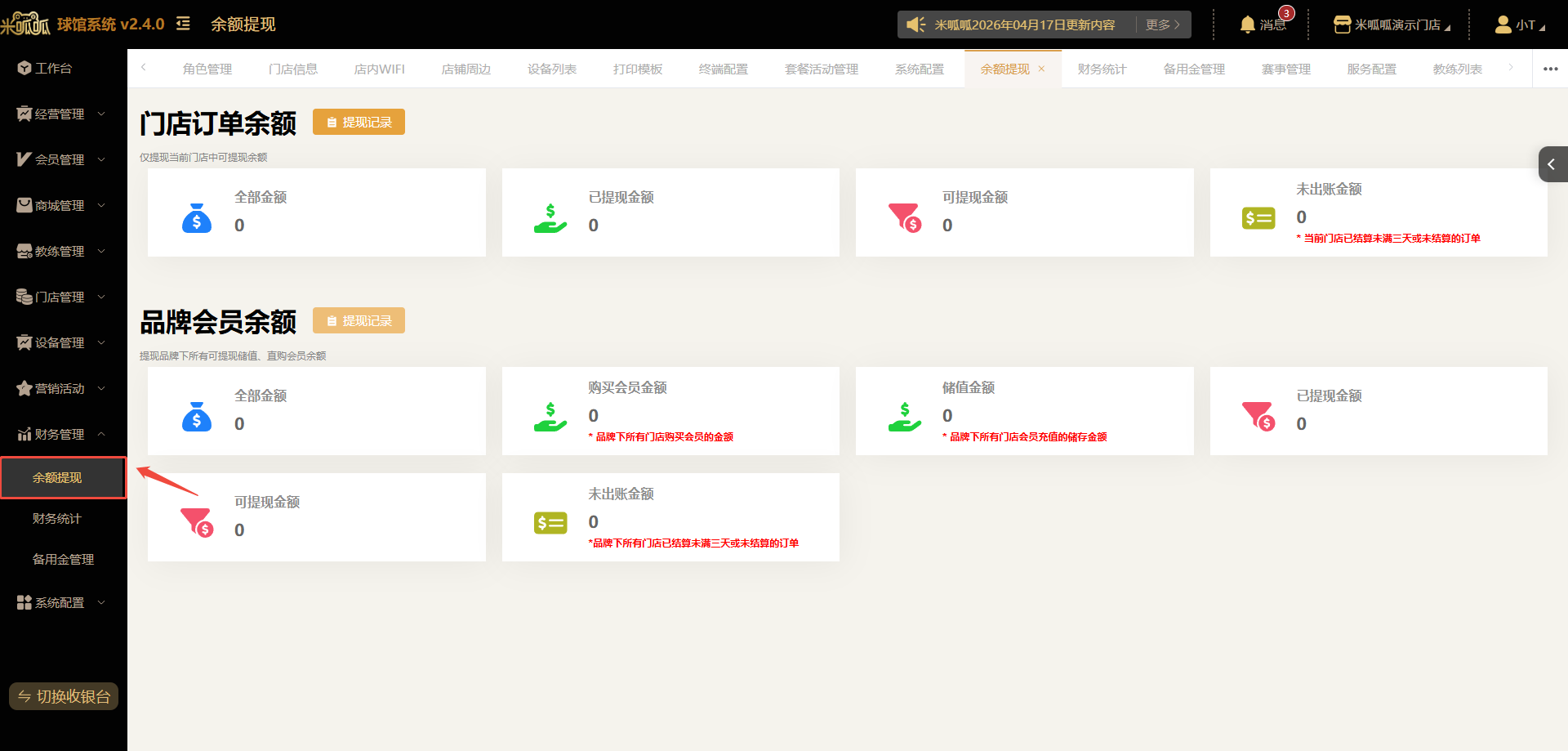Expand the 教练管理 menu chevron
Screen dimensions: 1568x751
pos(101,251)
